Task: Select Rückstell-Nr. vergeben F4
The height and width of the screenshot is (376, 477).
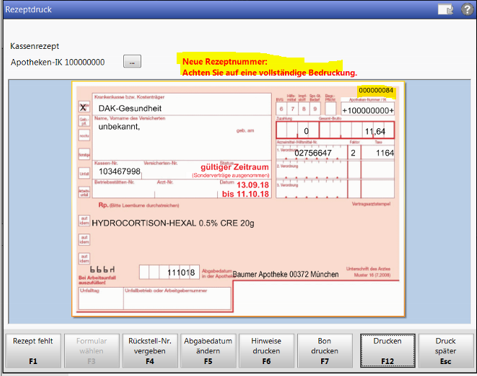Action: (150, 351)
